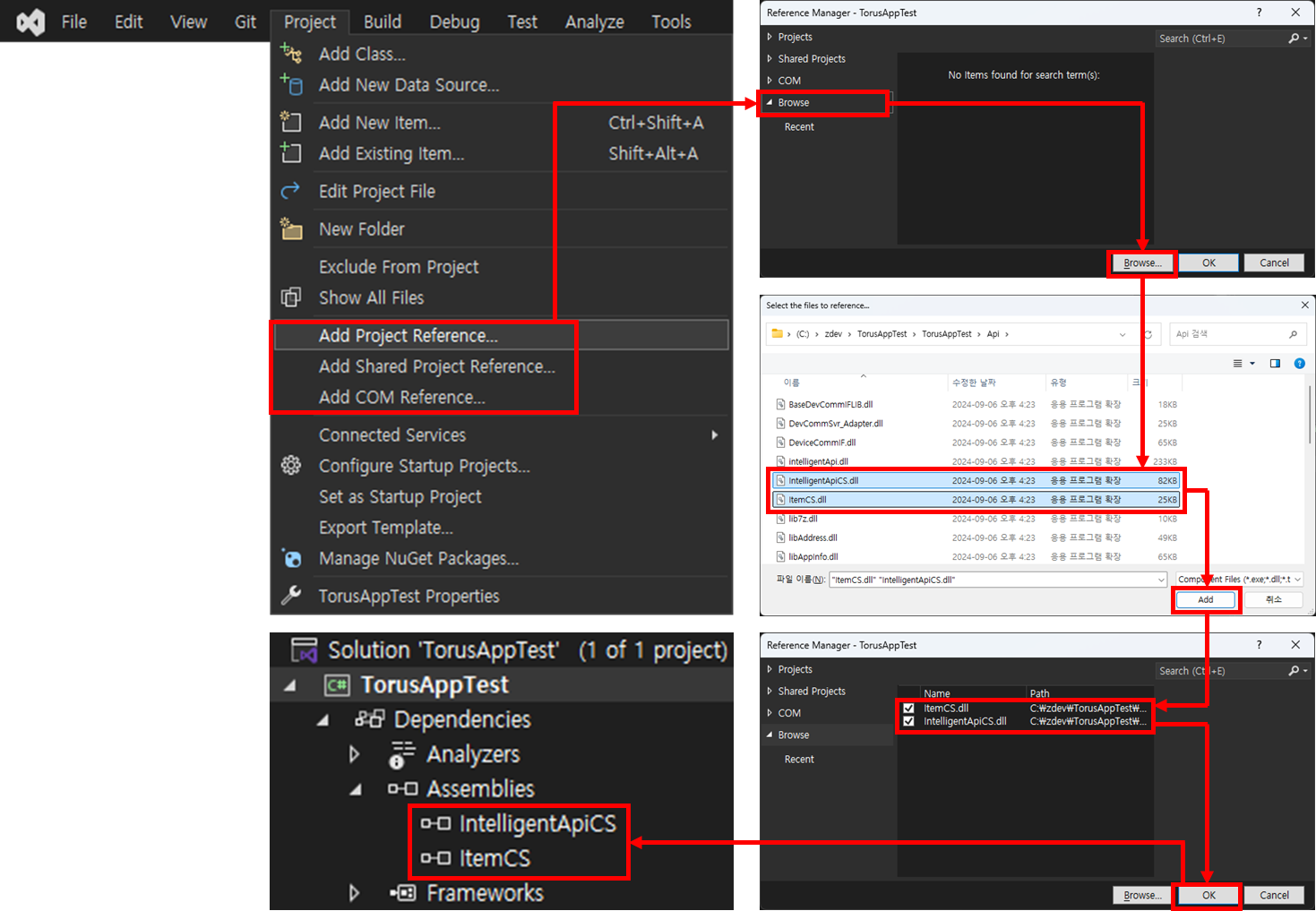Toggle the preview pane icon in the file dialog
Viewport: 1316px width, 911px height.
(1275, 364)
